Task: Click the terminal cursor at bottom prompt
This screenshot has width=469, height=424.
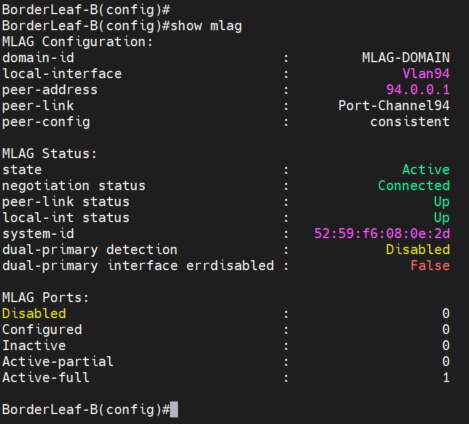Action: point(174,409)
